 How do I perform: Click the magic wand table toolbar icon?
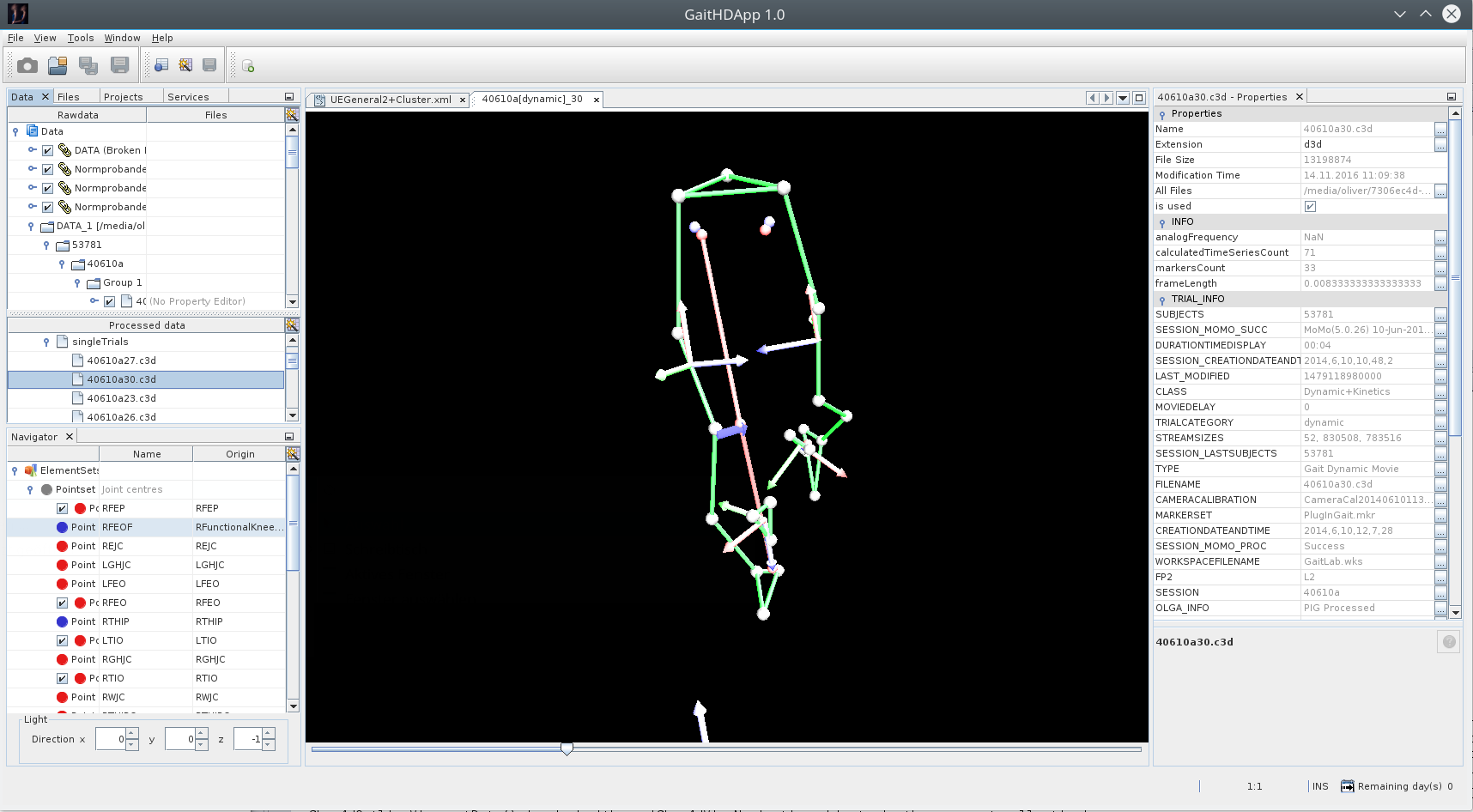185,66
